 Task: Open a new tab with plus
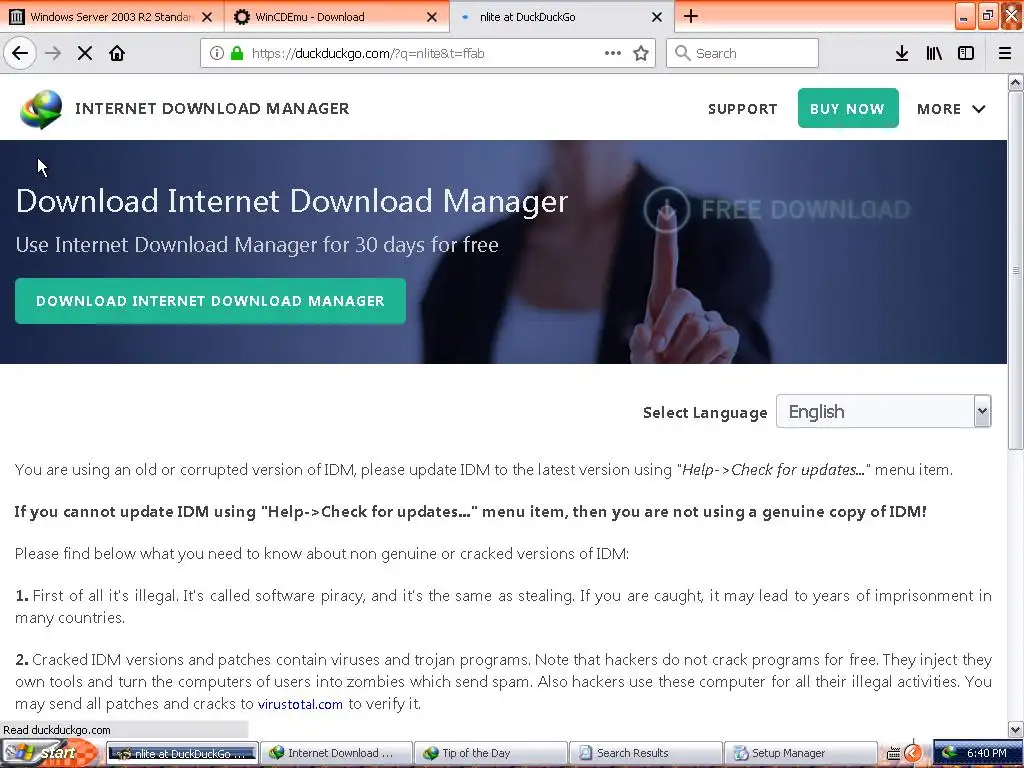(x=691, y=16)
